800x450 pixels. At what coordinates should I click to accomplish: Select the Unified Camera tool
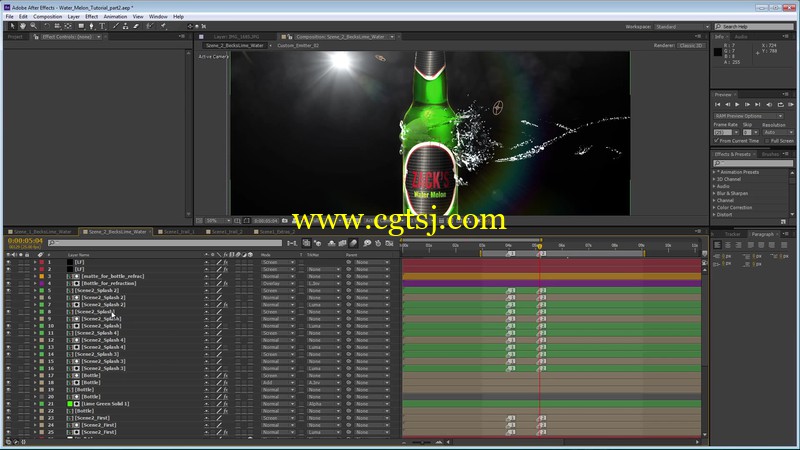(57, 26)
